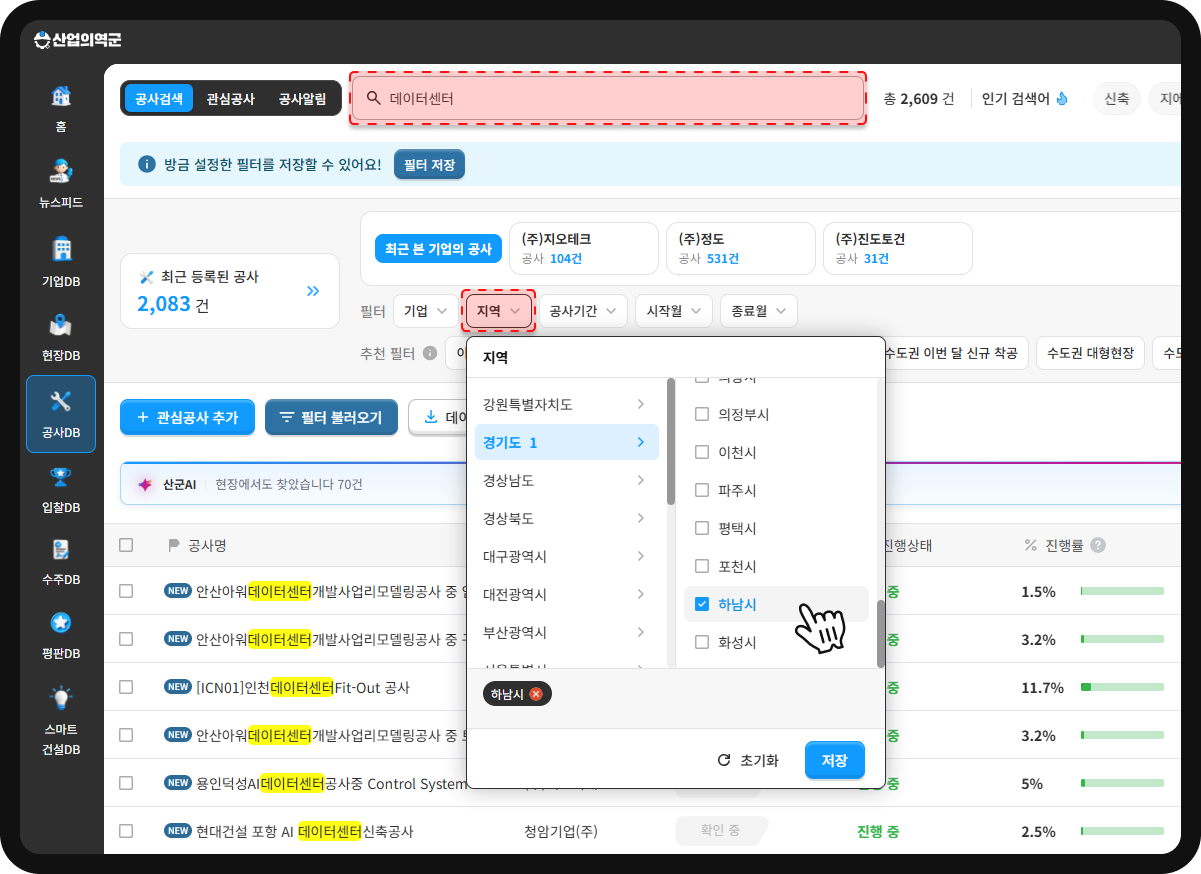
Task: Open the (주)지오테크 recent company card
Action: click(x=584, y=248)
